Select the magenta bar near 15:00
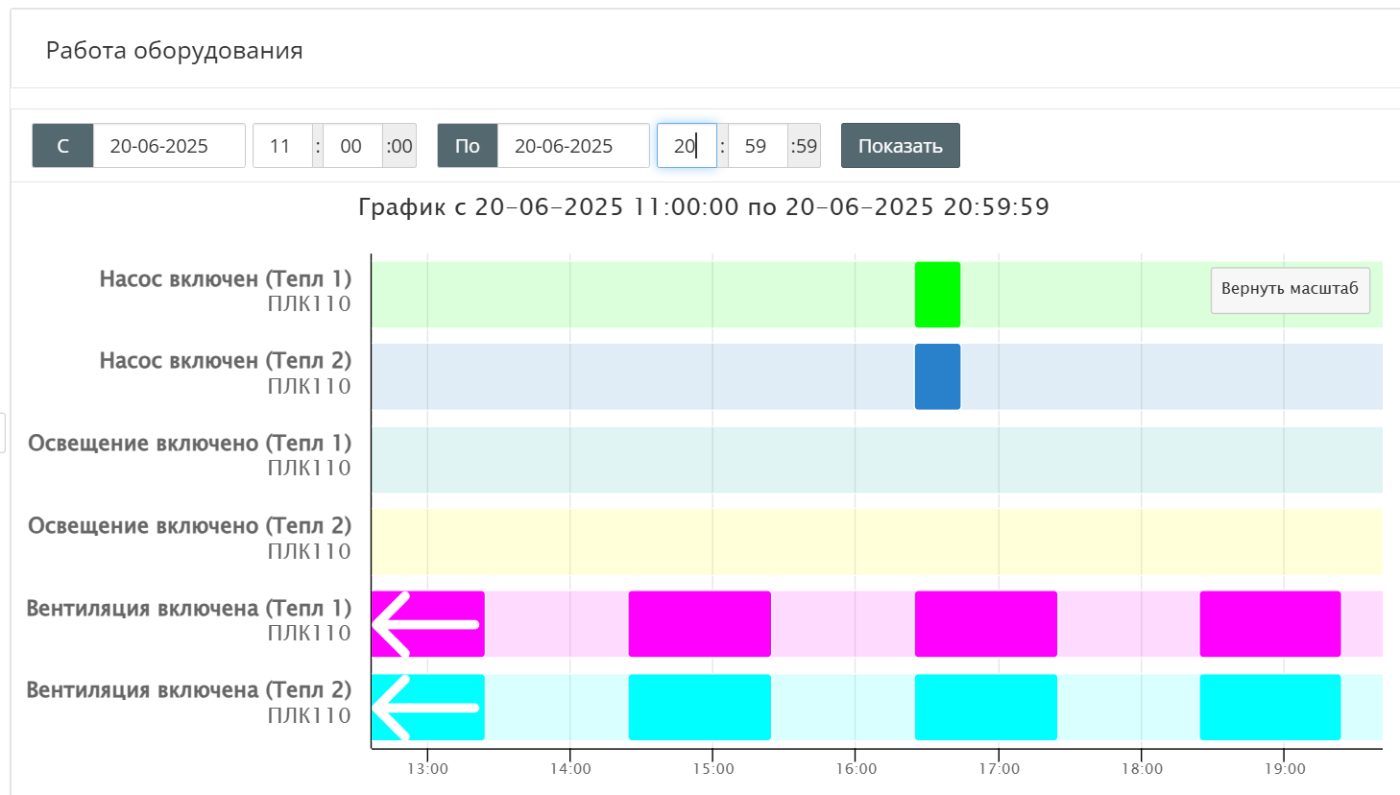 [699, 624]
